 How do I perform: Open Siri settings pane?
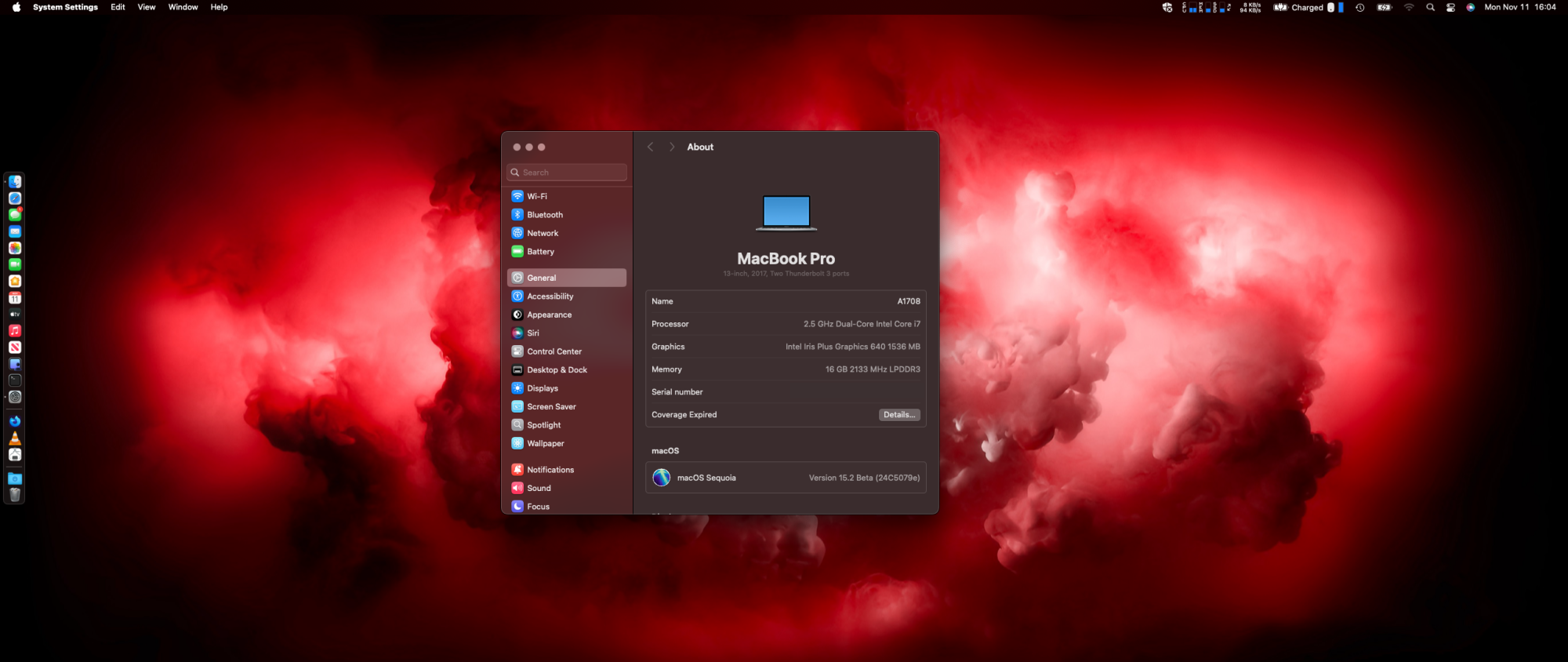[567, 333]
